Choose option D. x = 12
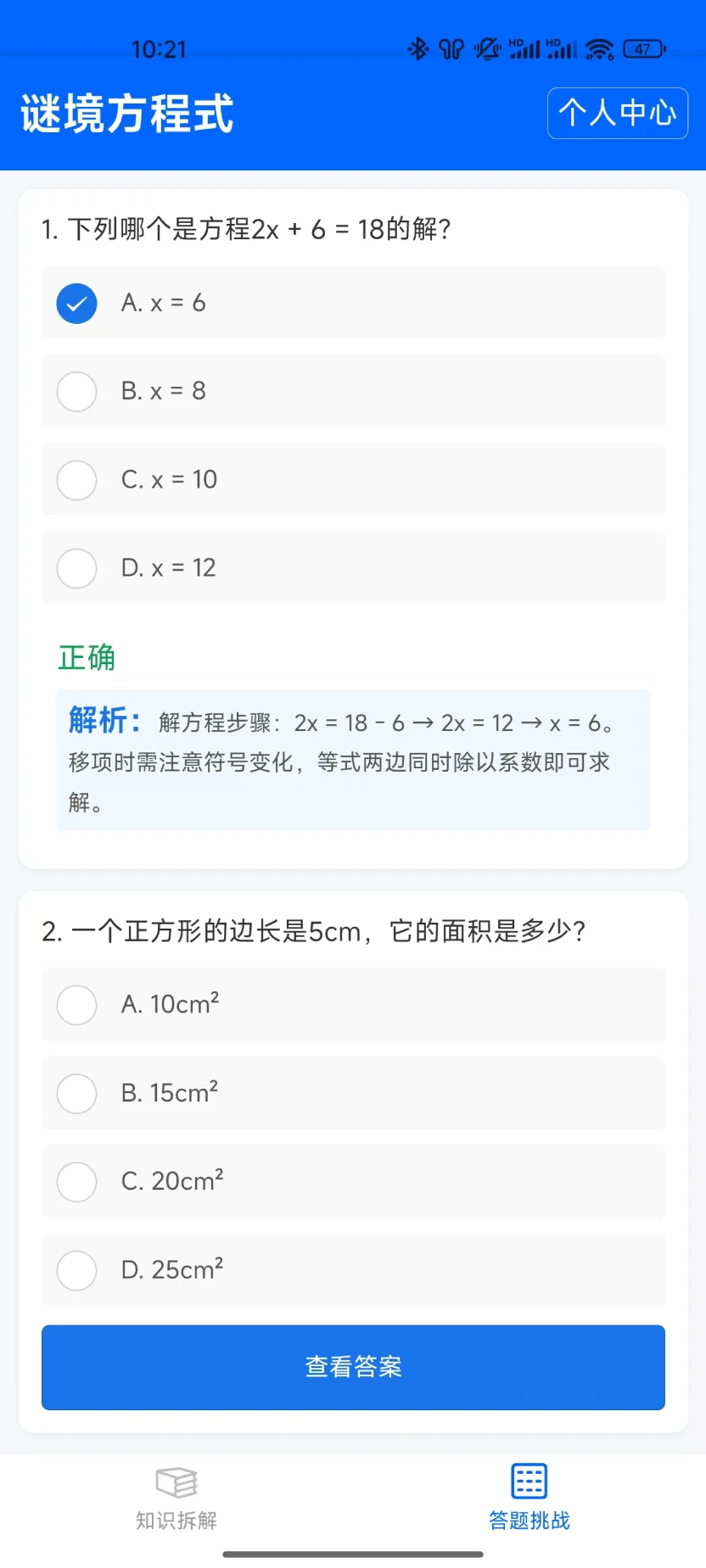Image resolution: width=706 pixels, height=1568 pixels. [x=353, y=567]
